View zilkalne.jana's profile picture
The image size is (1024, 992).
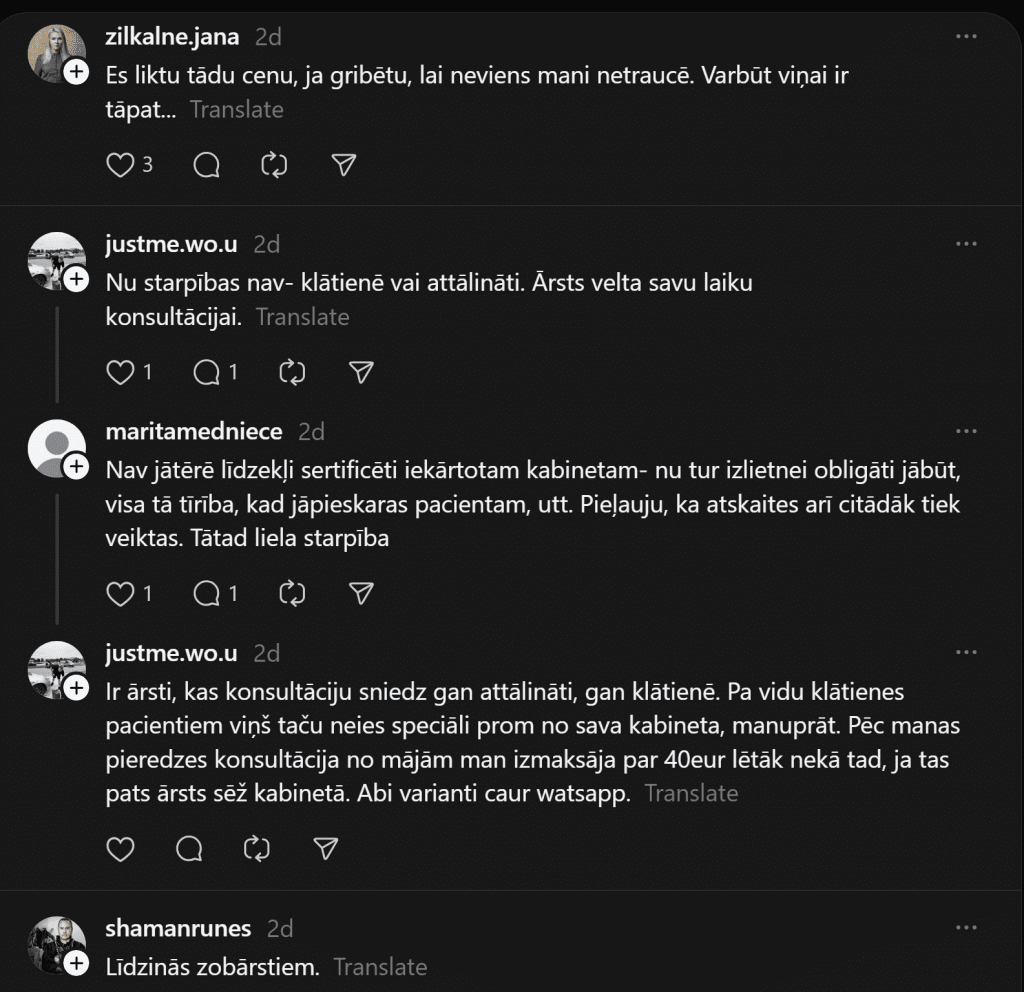[x=56, y=52]
